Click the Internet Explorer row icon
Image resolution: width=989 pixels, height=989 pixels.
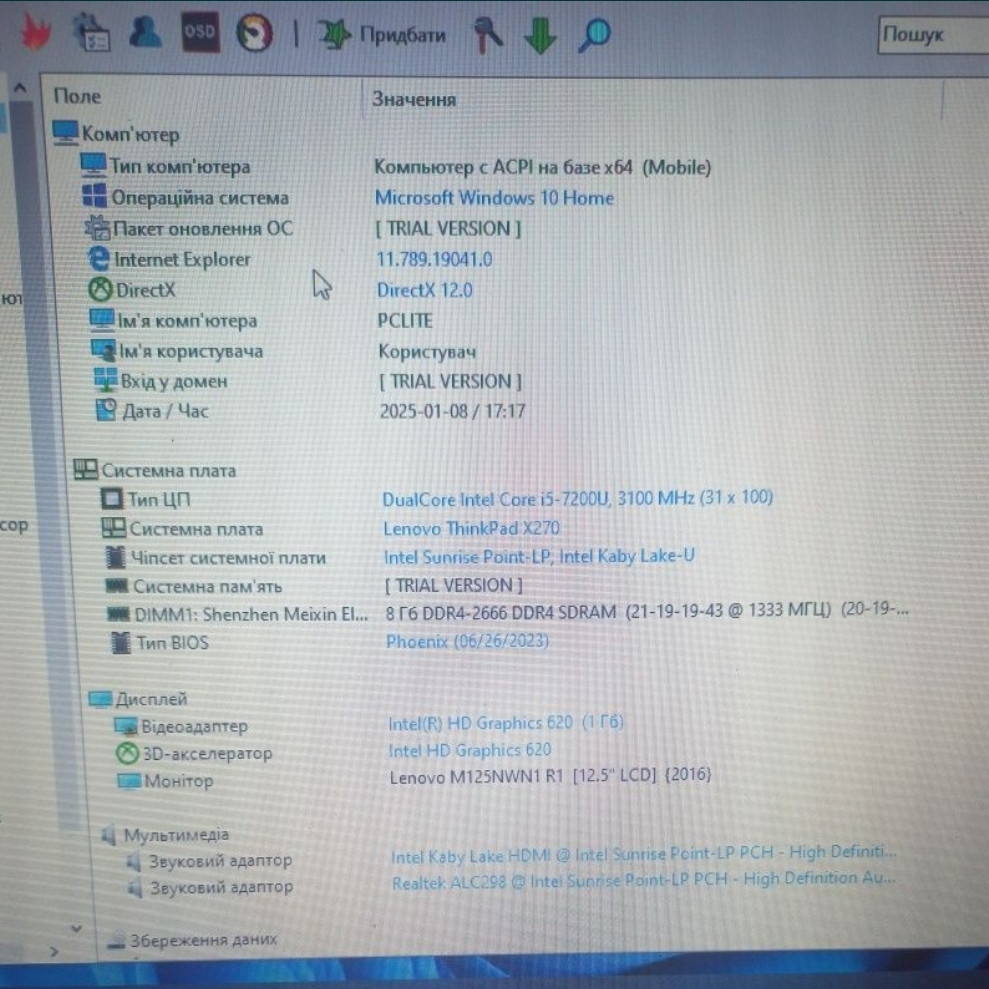(99, 259)
